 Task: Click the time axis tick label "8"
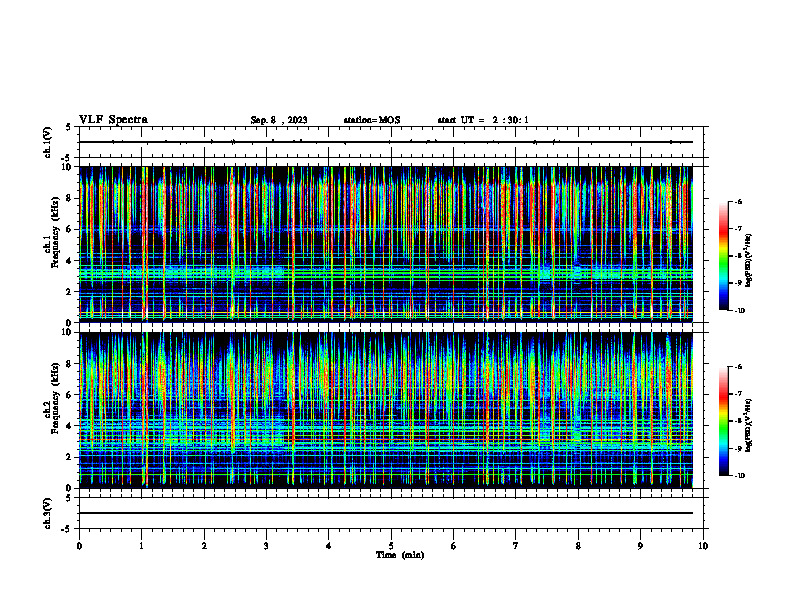point(578,546)
